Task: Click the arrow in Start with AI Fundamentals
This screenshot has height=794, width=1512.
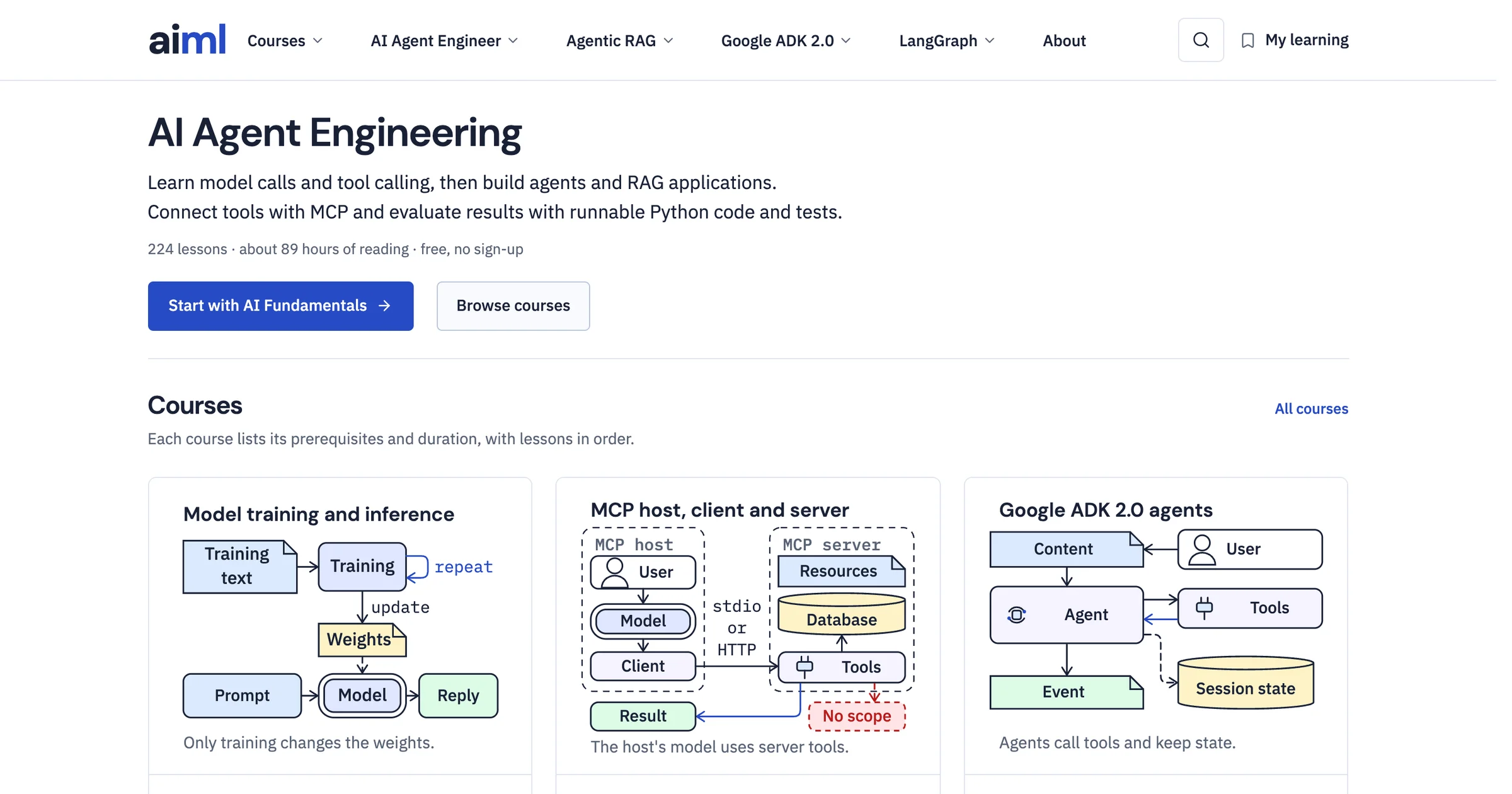Action: 384,306
